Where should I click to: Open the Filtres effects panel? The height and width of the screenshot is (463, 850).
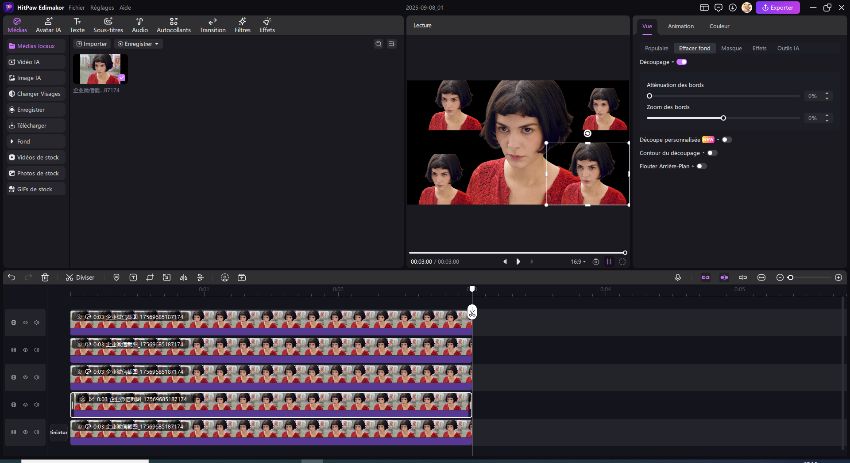click(x=242, y=24)
